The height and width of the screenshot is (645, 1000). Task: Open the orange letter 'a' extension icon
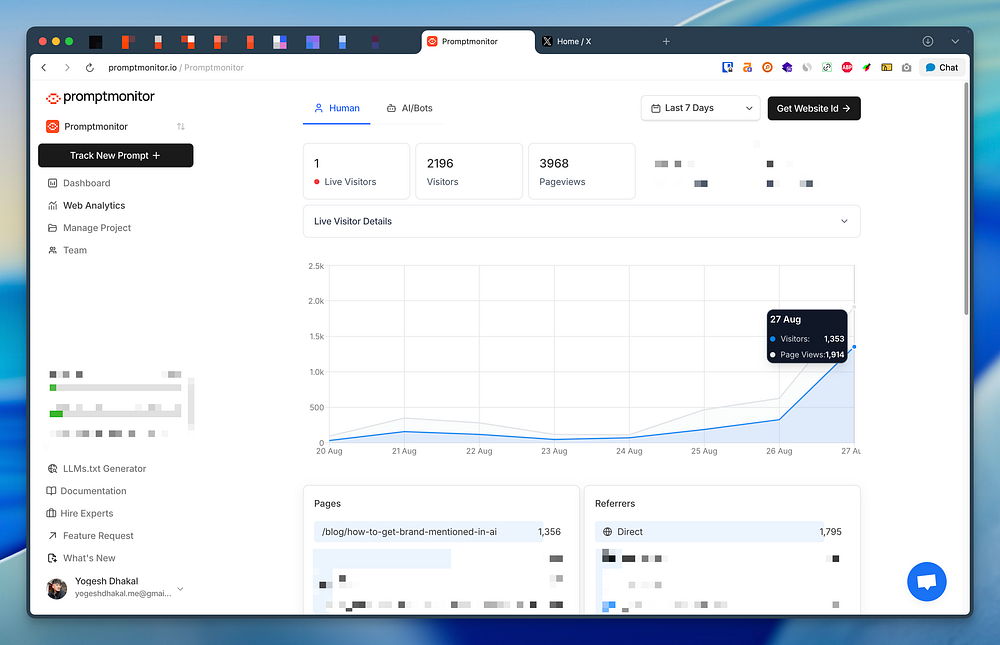click(x=747, y=68)
